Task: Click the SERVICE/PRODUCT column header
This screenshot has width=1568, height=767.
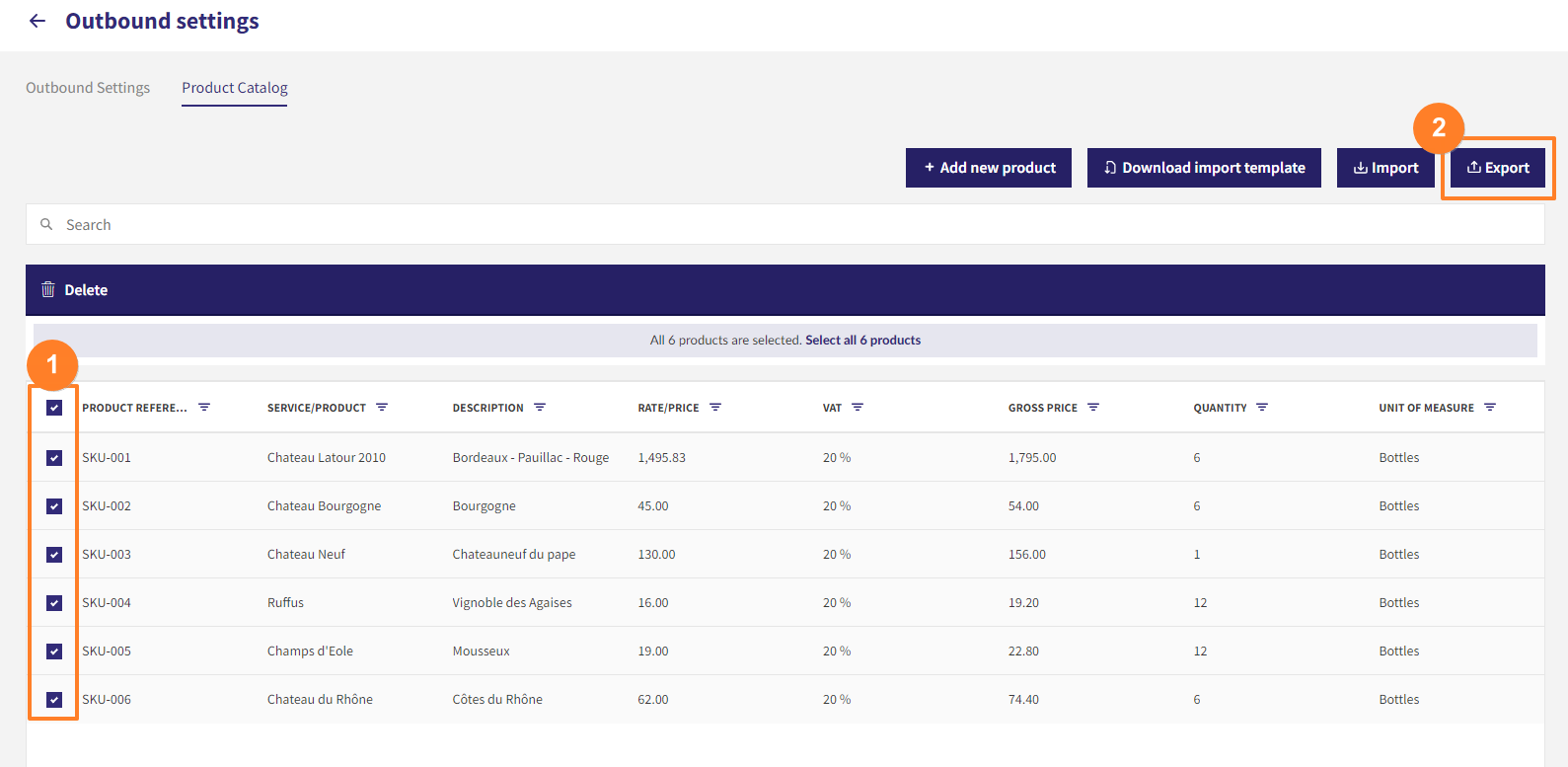Action: click(317, 408)
